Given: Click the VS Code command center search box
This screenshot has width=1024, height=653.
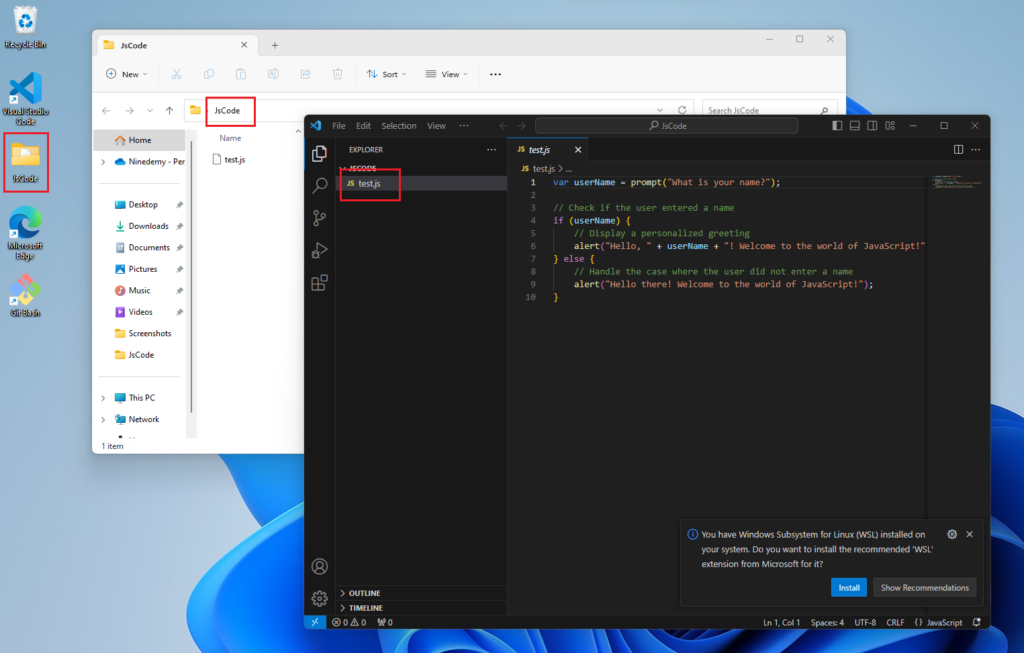Looking at the screenshot, I should (x=667, y=125).
